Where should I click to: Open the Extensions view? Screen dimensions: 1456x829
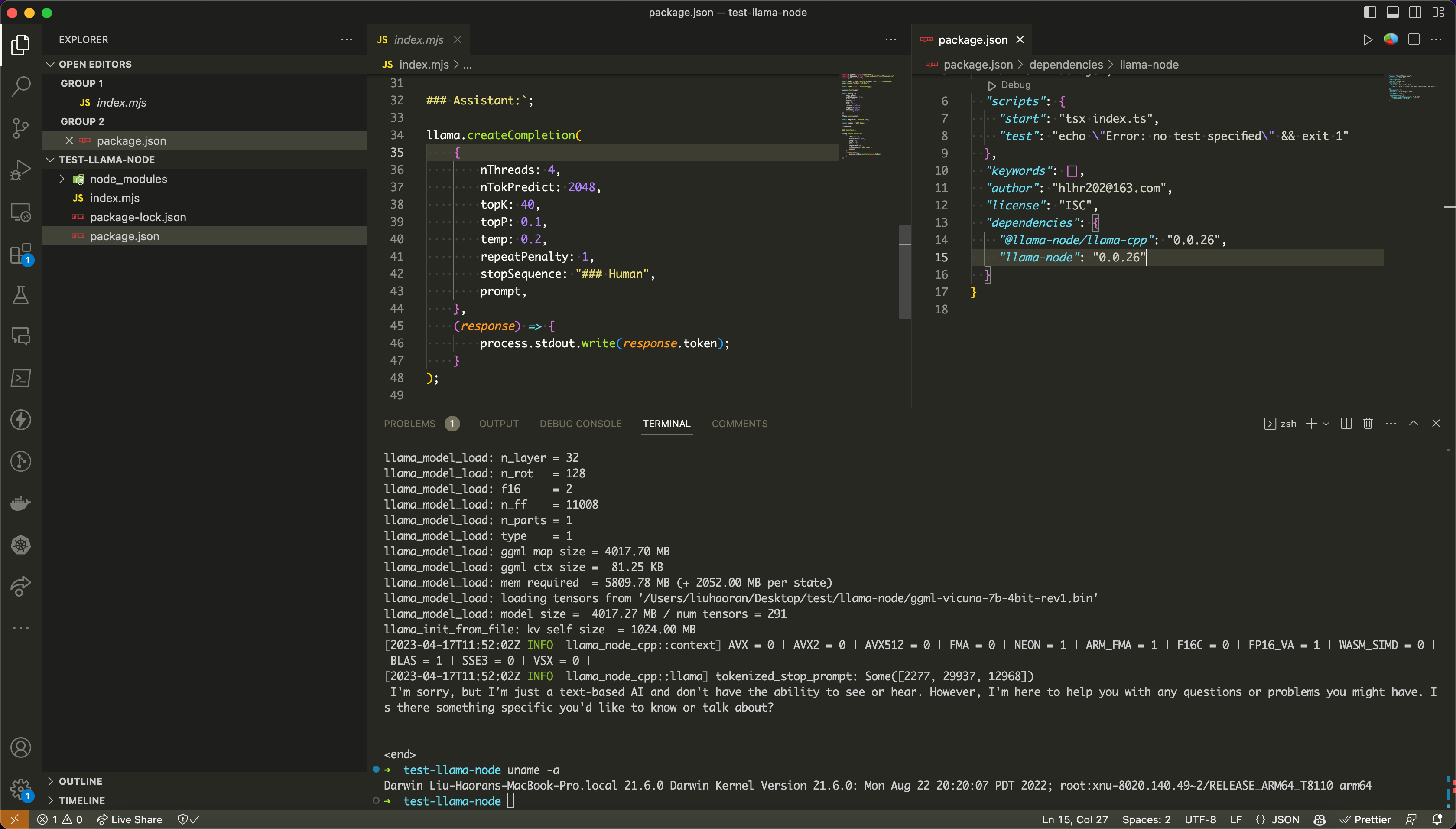20,253
